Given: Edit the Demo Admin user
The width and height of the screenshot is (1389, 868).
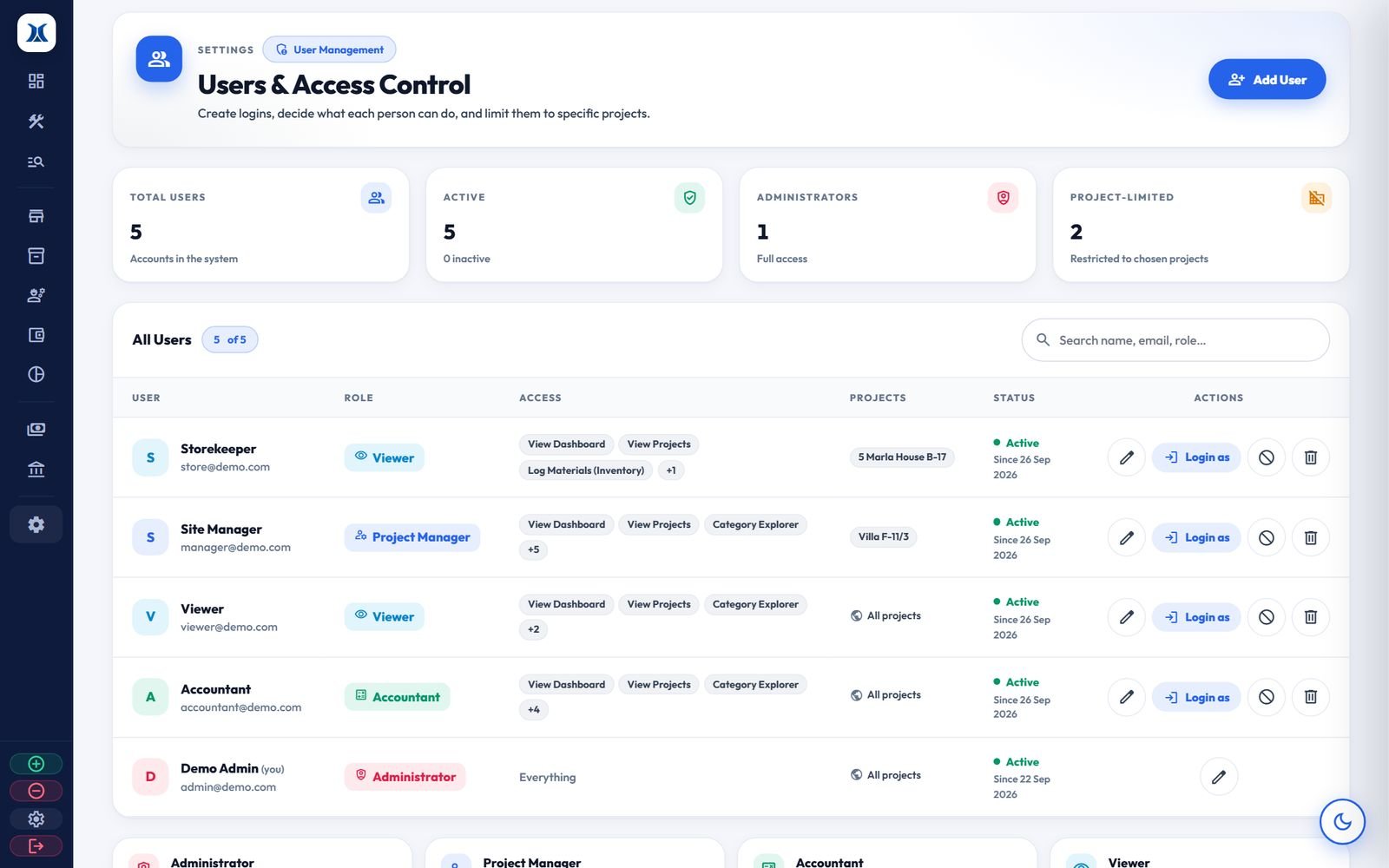Looking at the screenshot, I should 1219,777.
